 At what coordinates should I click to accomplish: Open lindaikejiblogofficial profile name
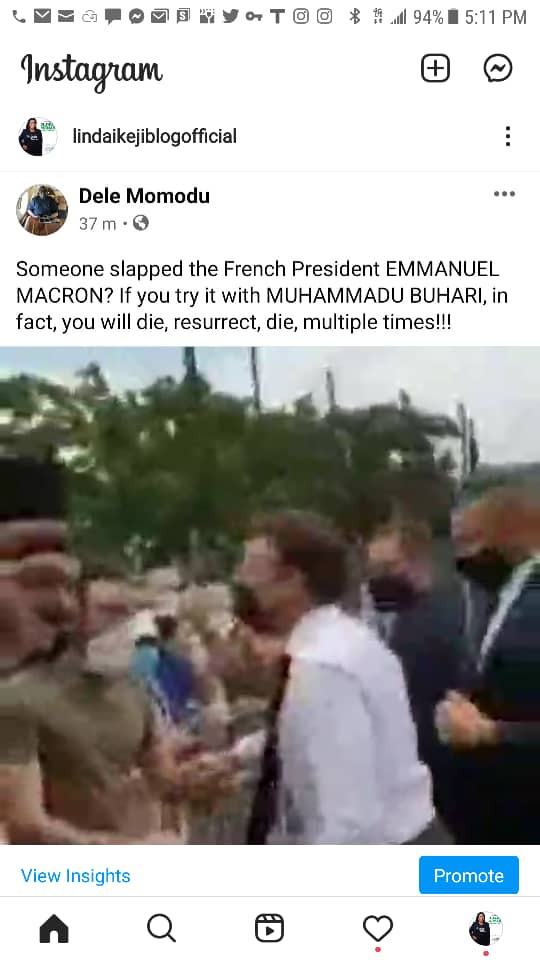[x=155, y=136]
